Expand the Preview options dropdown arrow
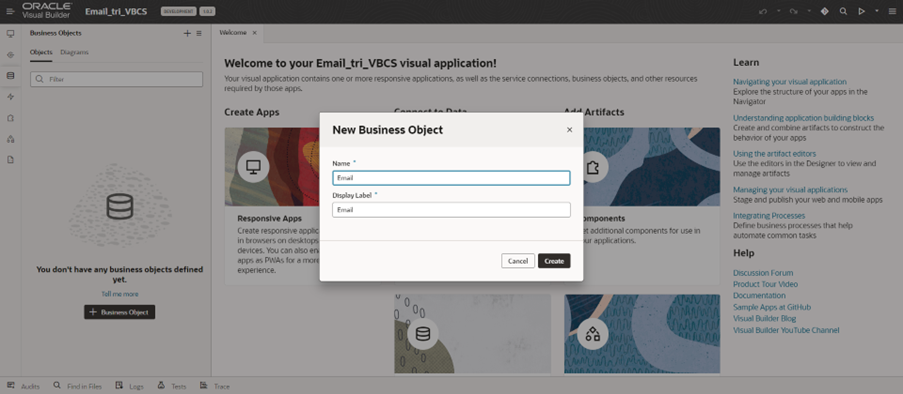The width and height of the screenshot is (903, 394). 877,11
